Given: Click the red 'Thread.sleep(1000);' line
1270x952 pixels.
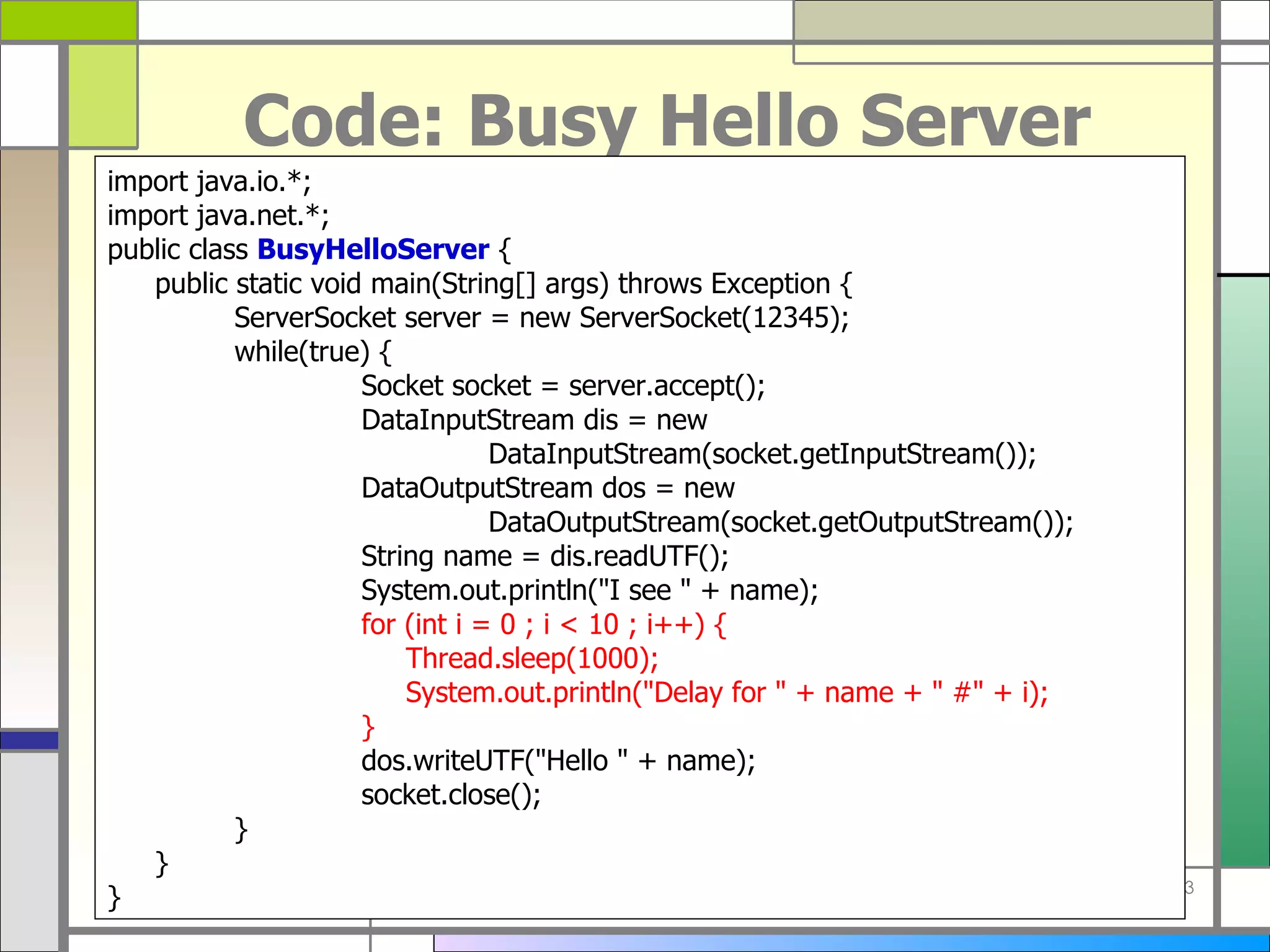Looking at the screenshot, I should [531, 659].
